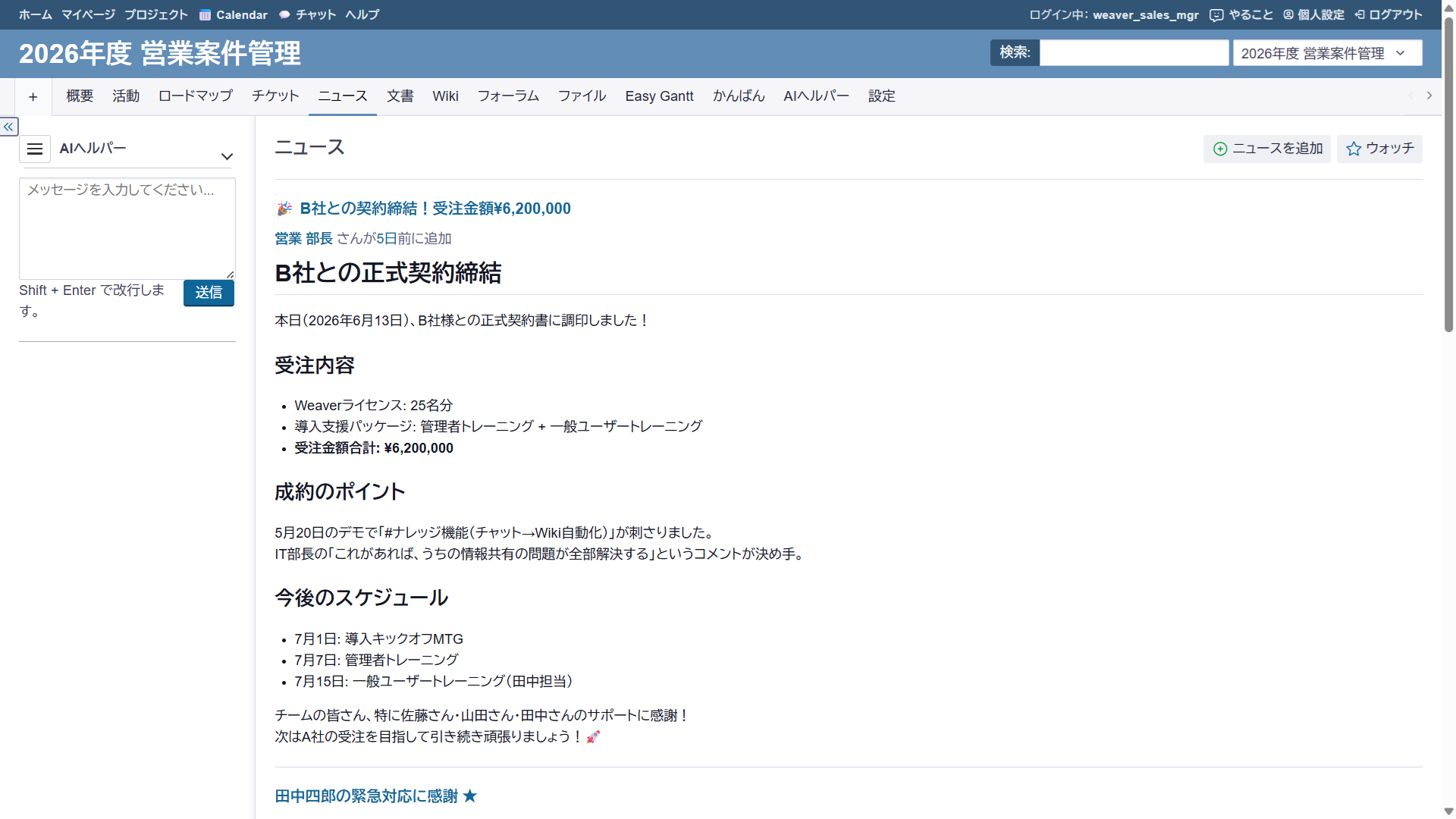Open the 設定 tab
The height and width of the screenshot is (819, 1456).
[882, 96]
